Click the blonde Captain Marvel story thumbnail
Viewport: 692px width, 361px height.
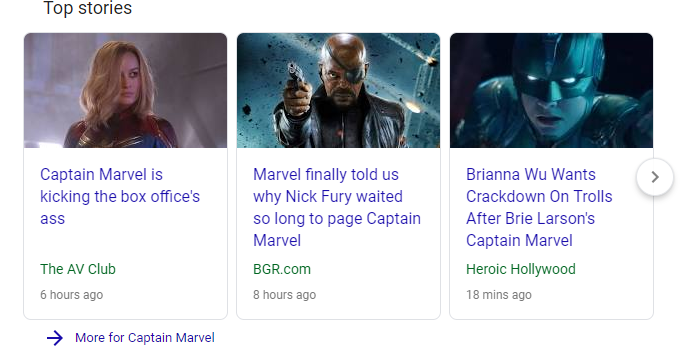(125, 90)
